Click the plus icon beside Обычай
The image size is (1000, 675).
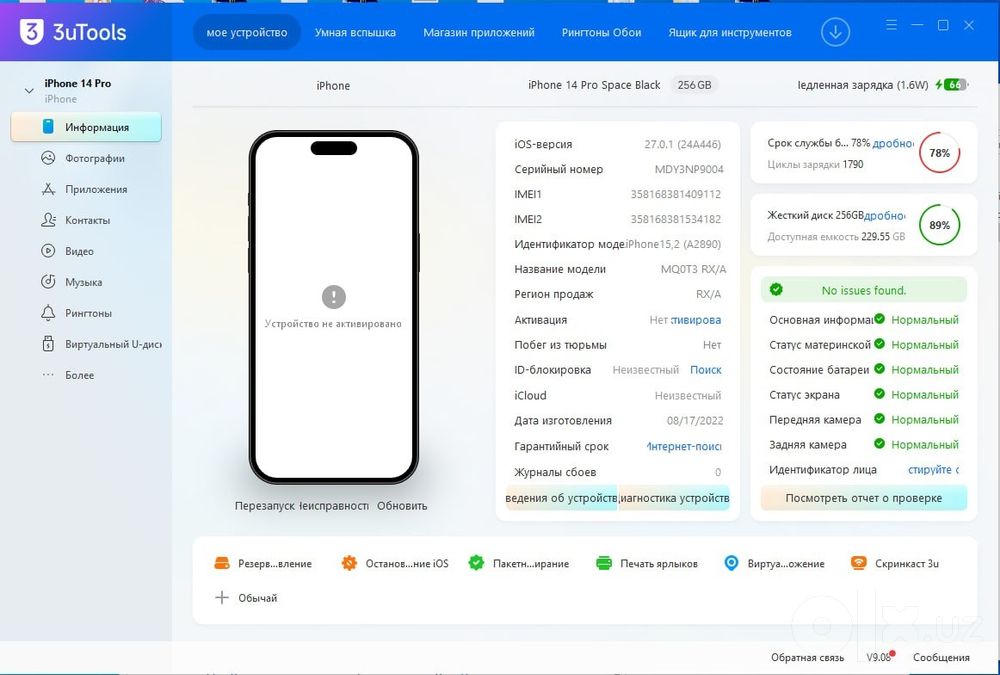[x=221, y=597]
